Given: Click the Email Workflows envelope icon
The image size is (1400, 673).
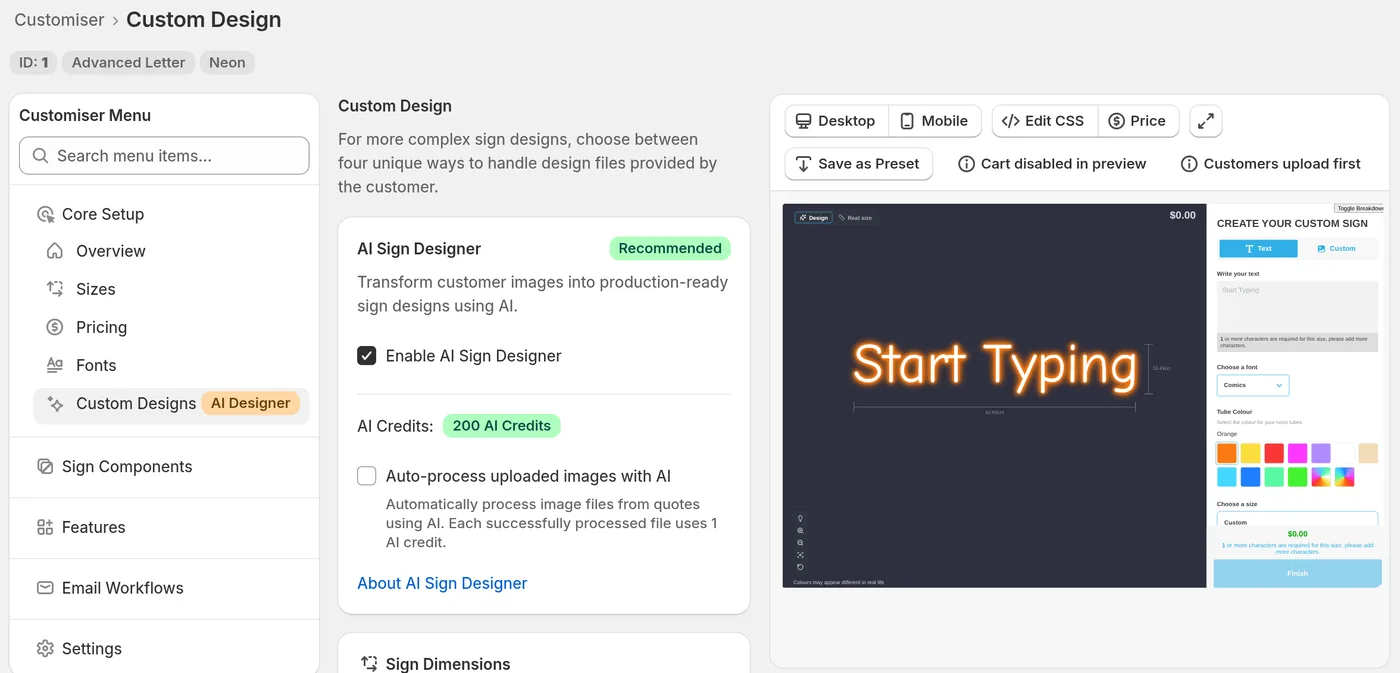Looking at the screenshot, I should click(x=45, y=588).
